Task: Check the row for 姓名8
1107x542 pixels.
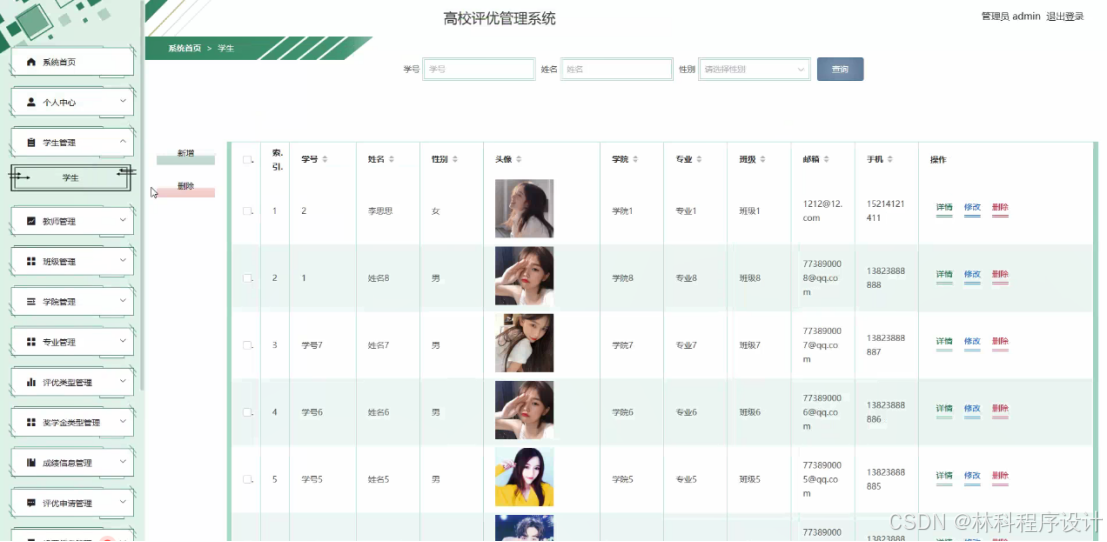Action: click(247, 278)
